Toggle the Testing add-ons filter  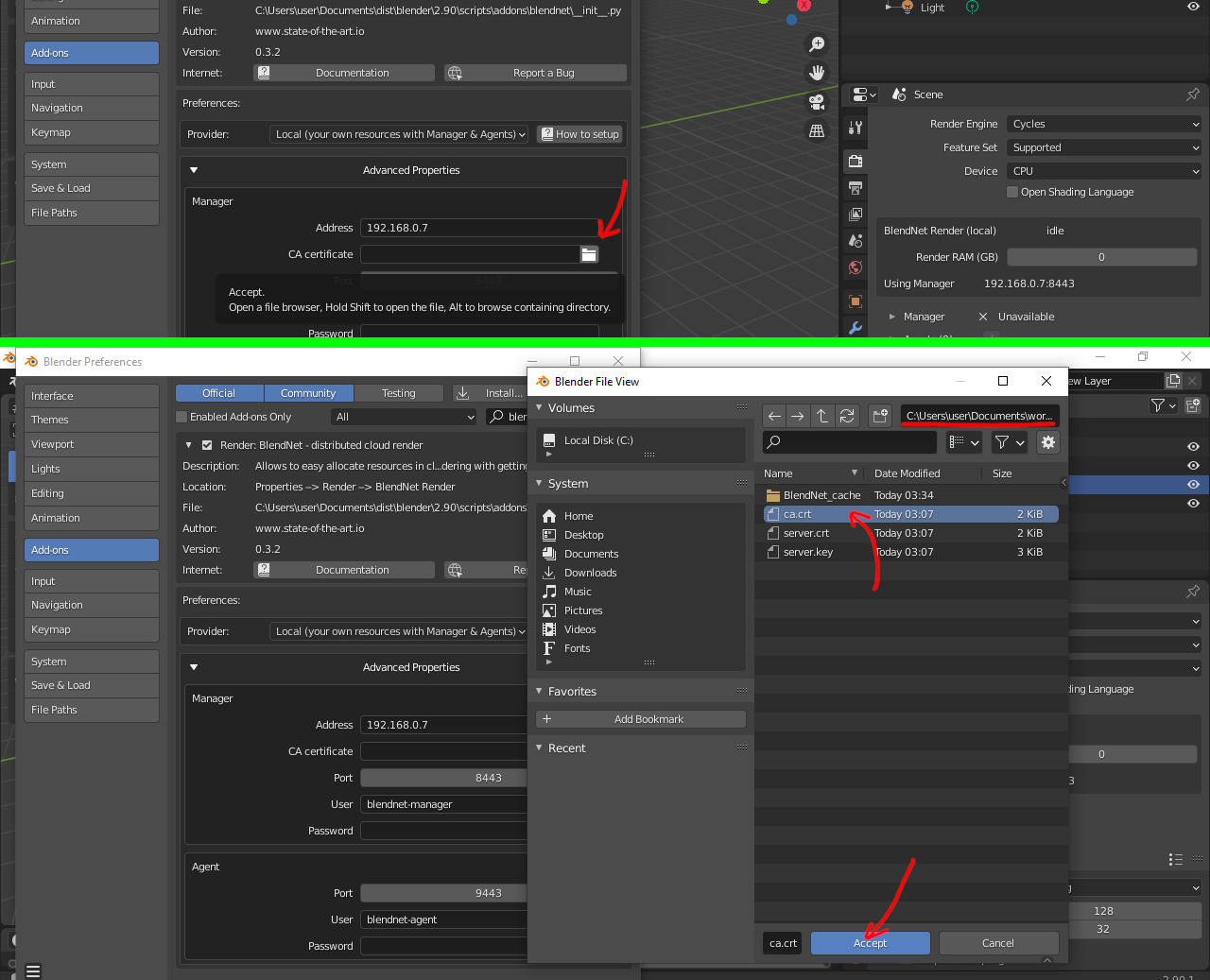coord(398,393)
